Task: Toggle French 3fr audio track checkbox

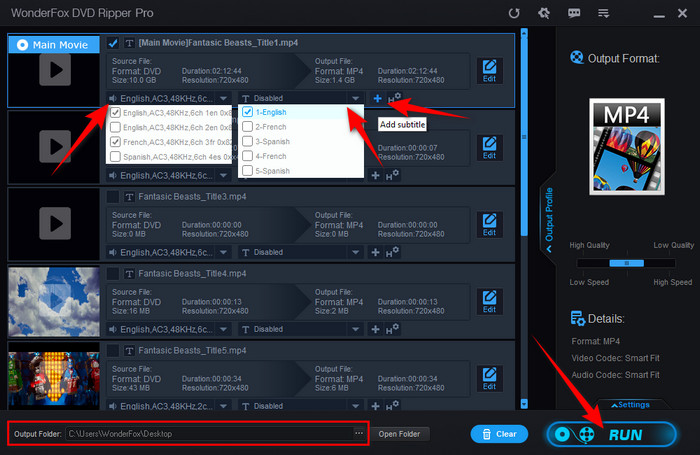Action: (115, 142)
